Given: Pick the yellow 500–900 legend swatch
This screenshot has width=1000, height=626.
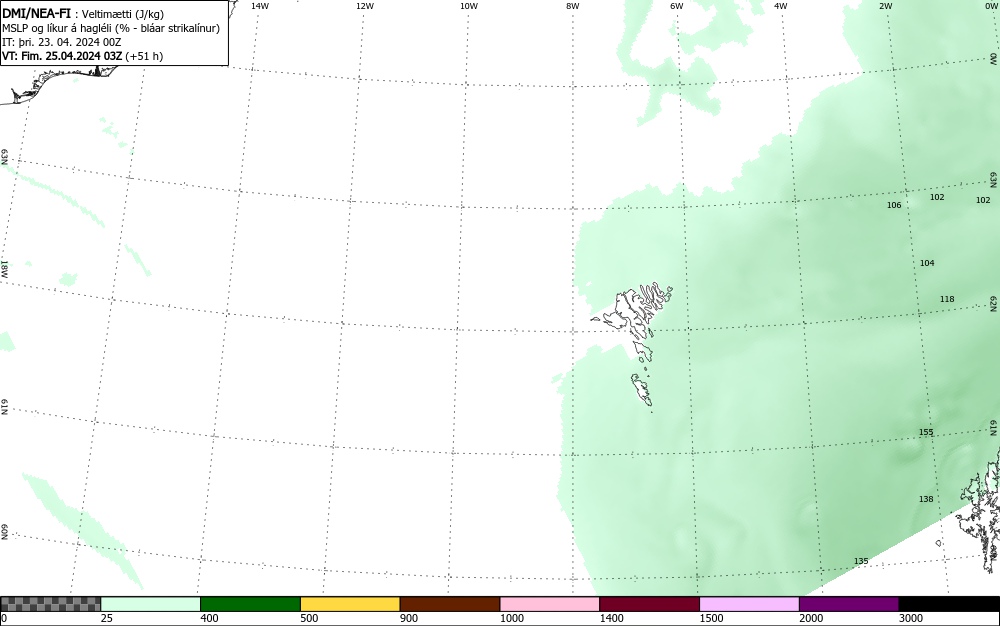Looking at the screenshot, I should pyautogui.click(x=350, y=604).
